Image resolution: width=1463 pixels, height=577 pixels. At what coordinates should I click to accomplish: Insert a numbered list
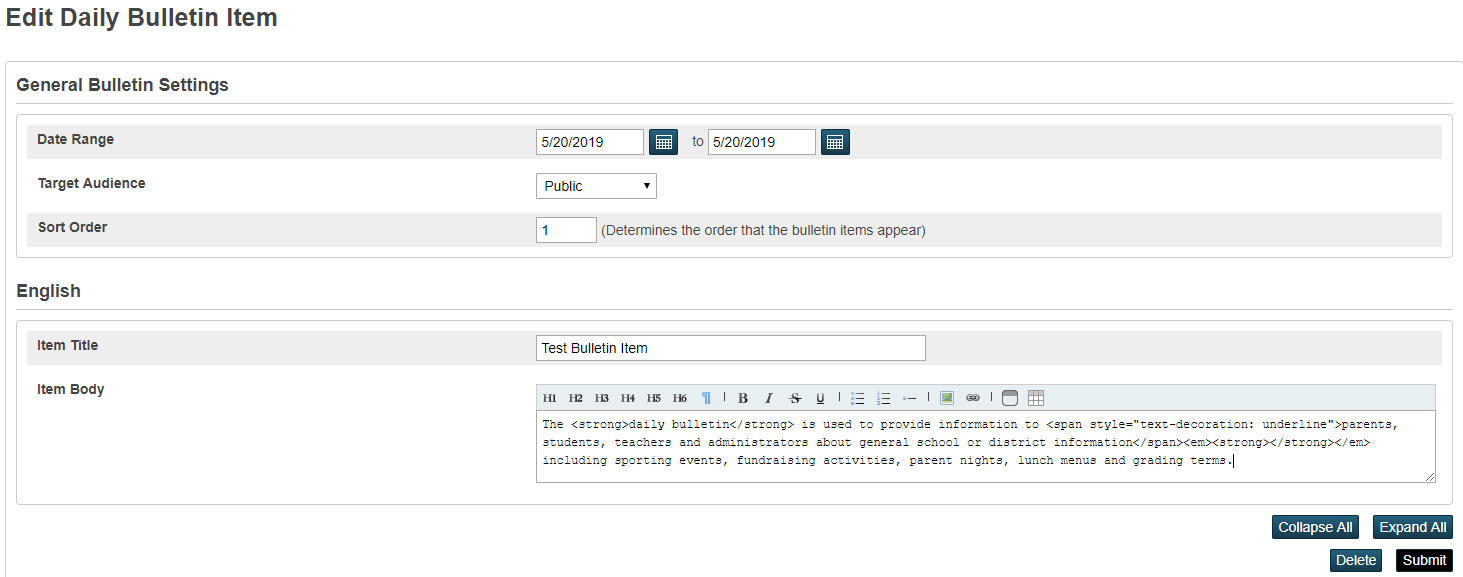pyautogui.click(x=884, y=398)
